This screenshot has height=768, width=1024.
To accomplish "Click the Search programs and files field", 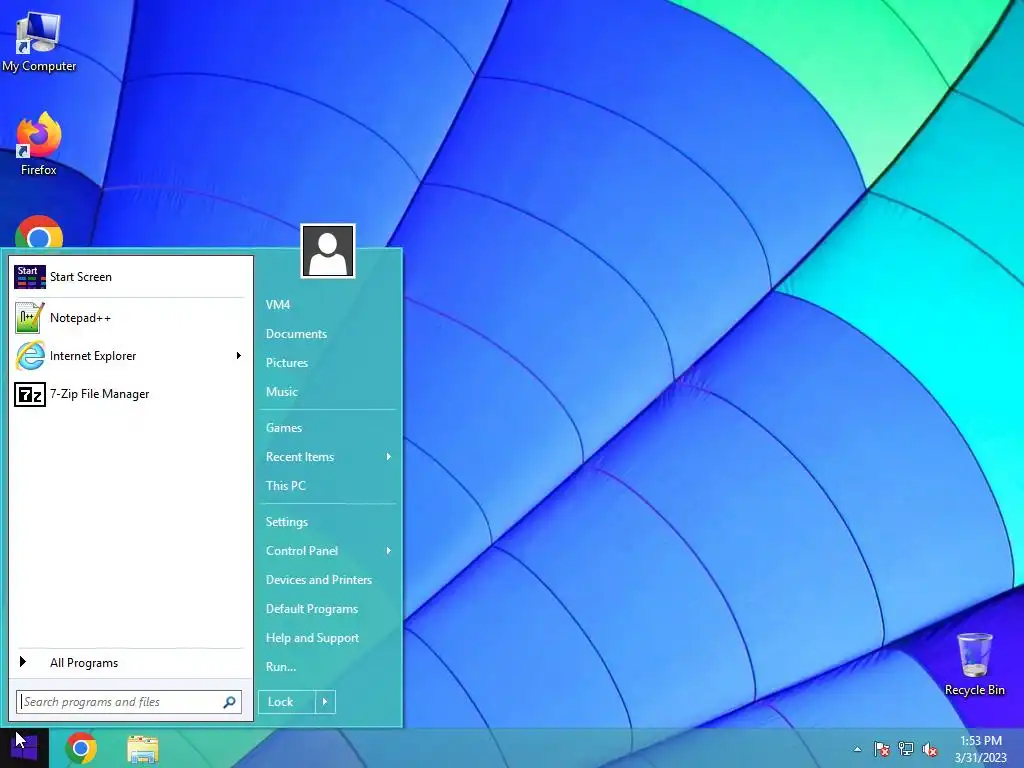I will tap(129, 702).
